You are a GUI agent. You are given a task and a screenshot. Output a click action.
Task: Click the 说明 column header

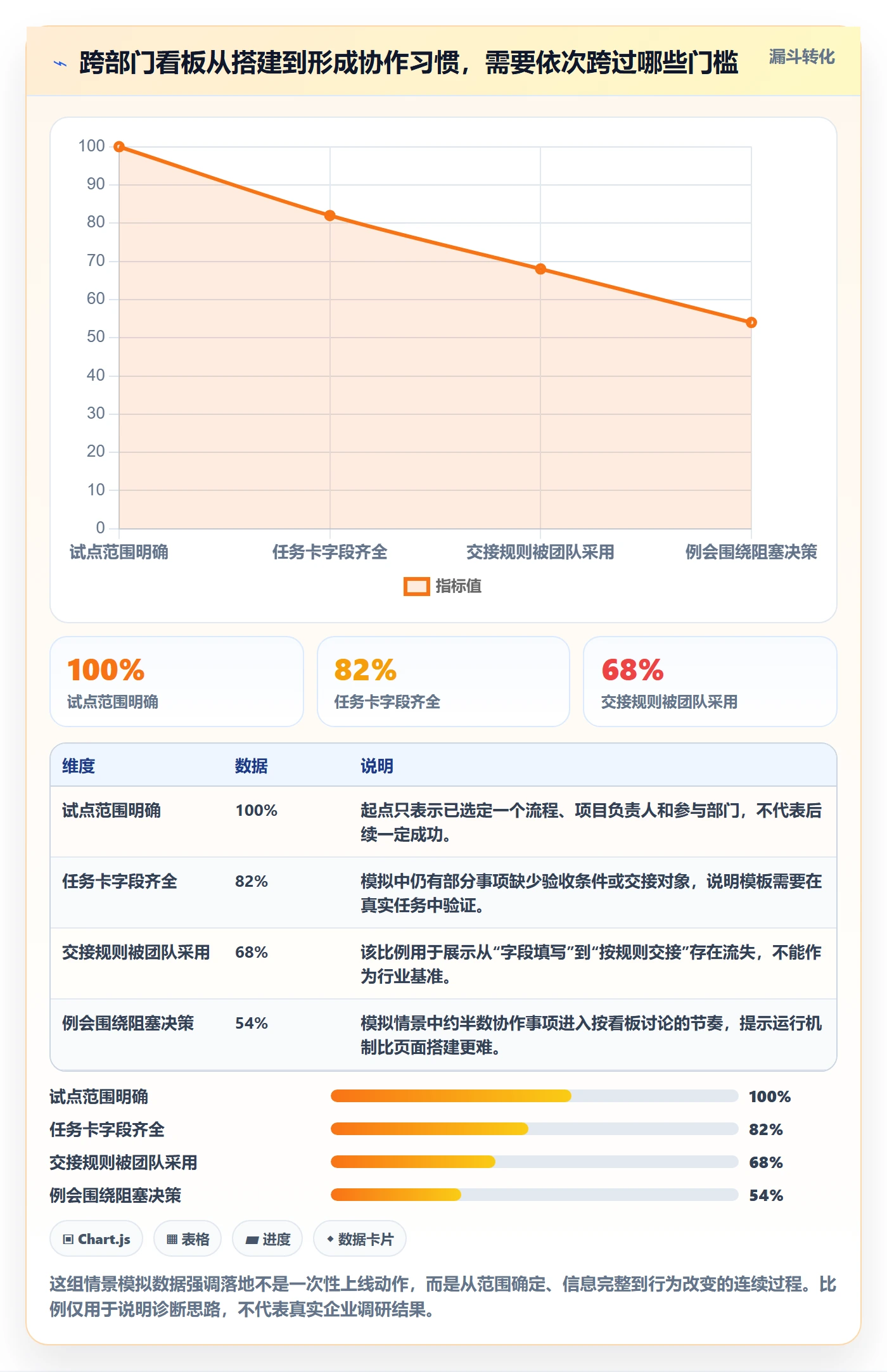377,766
